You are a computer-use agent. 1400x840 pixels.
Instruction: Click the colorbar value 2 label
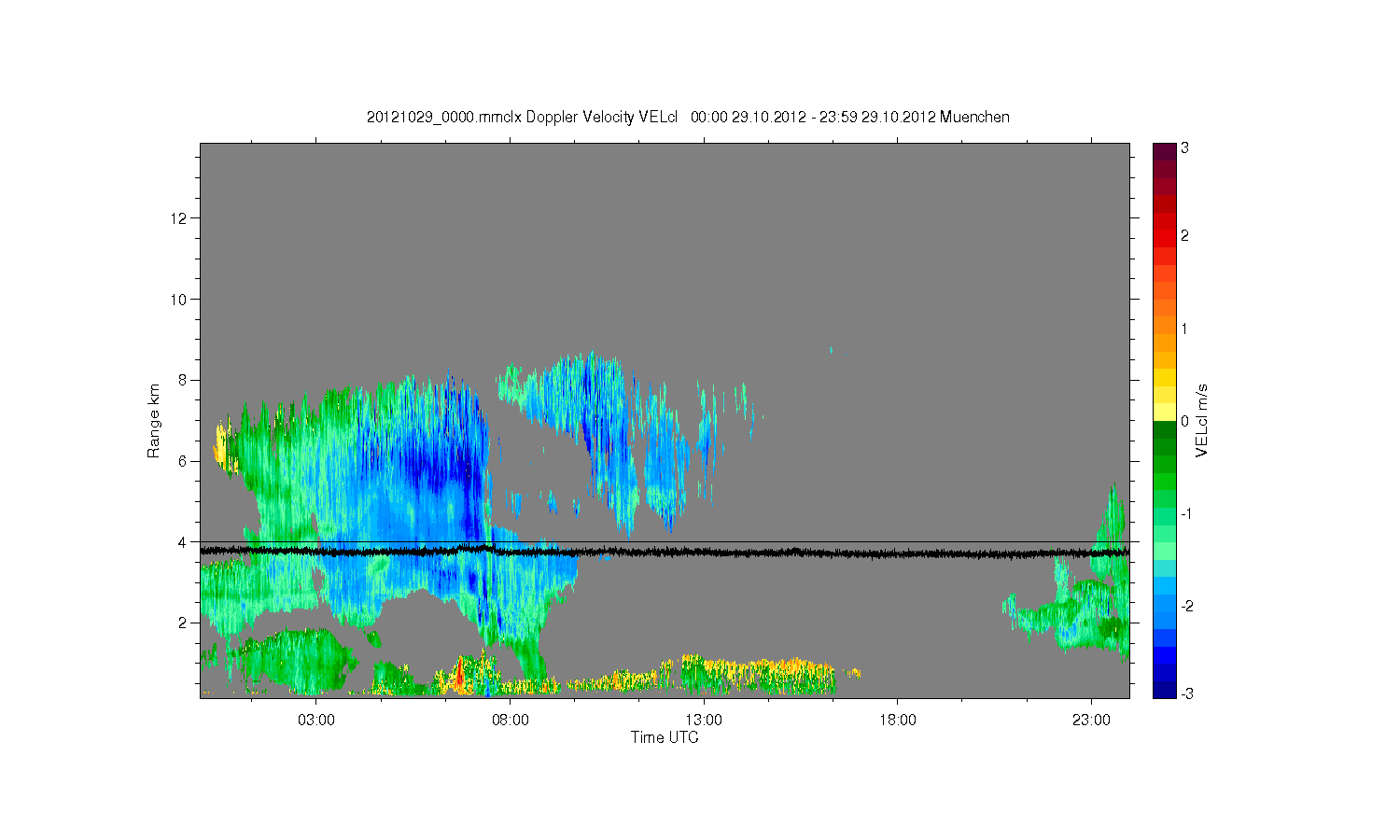click(1184, 236)
